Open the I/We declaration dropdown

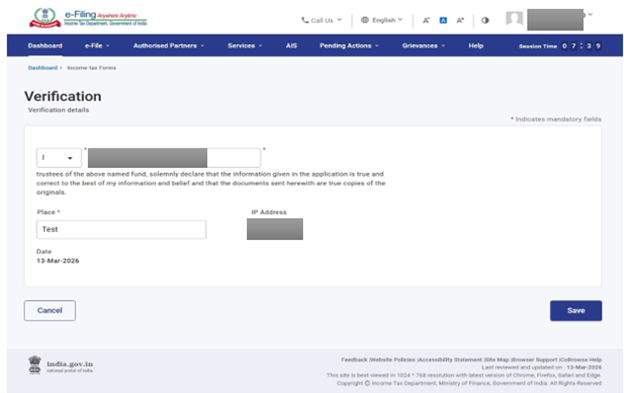(x=59, y=158)
